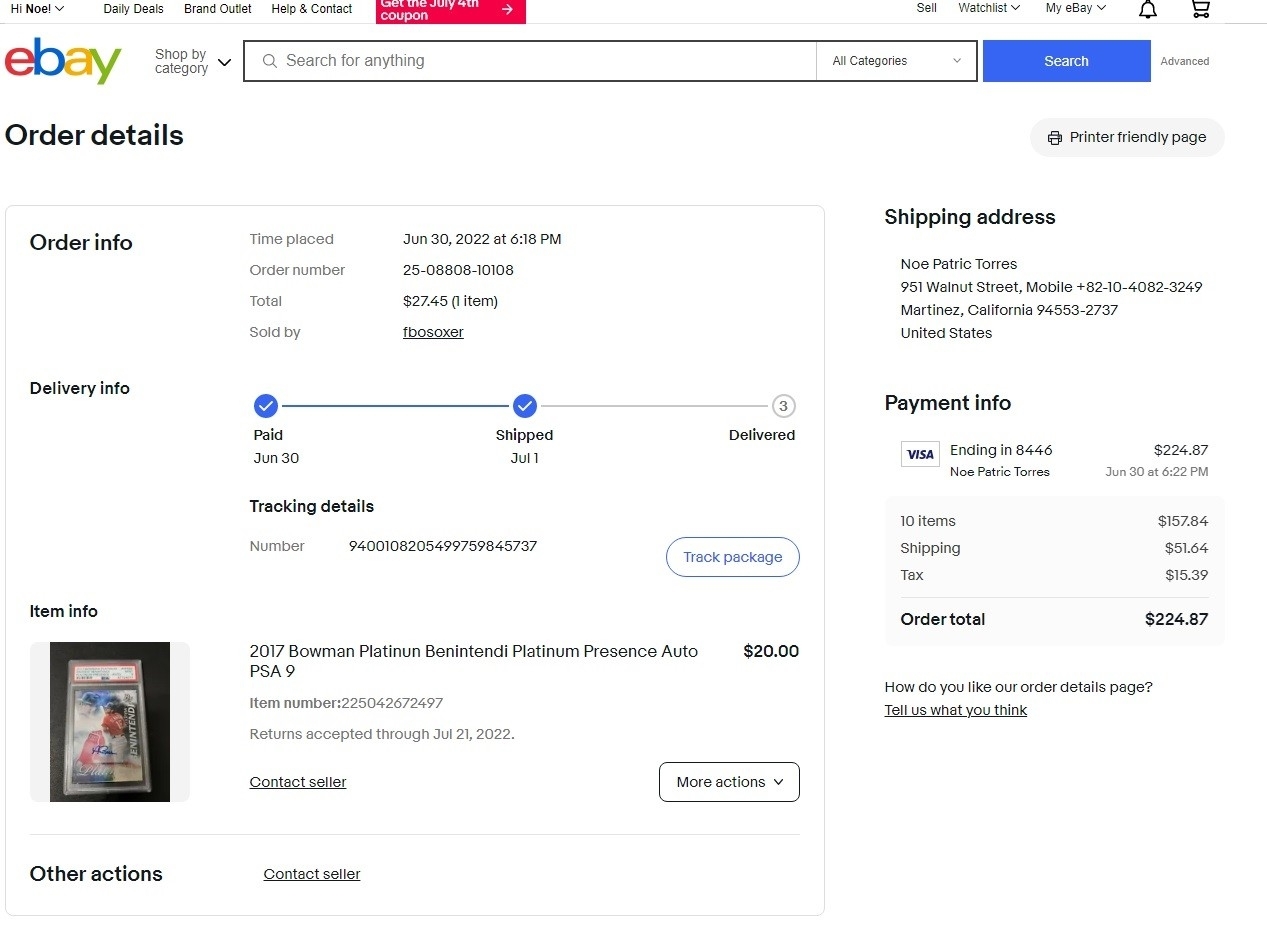Click the item price $20.00

771,651
